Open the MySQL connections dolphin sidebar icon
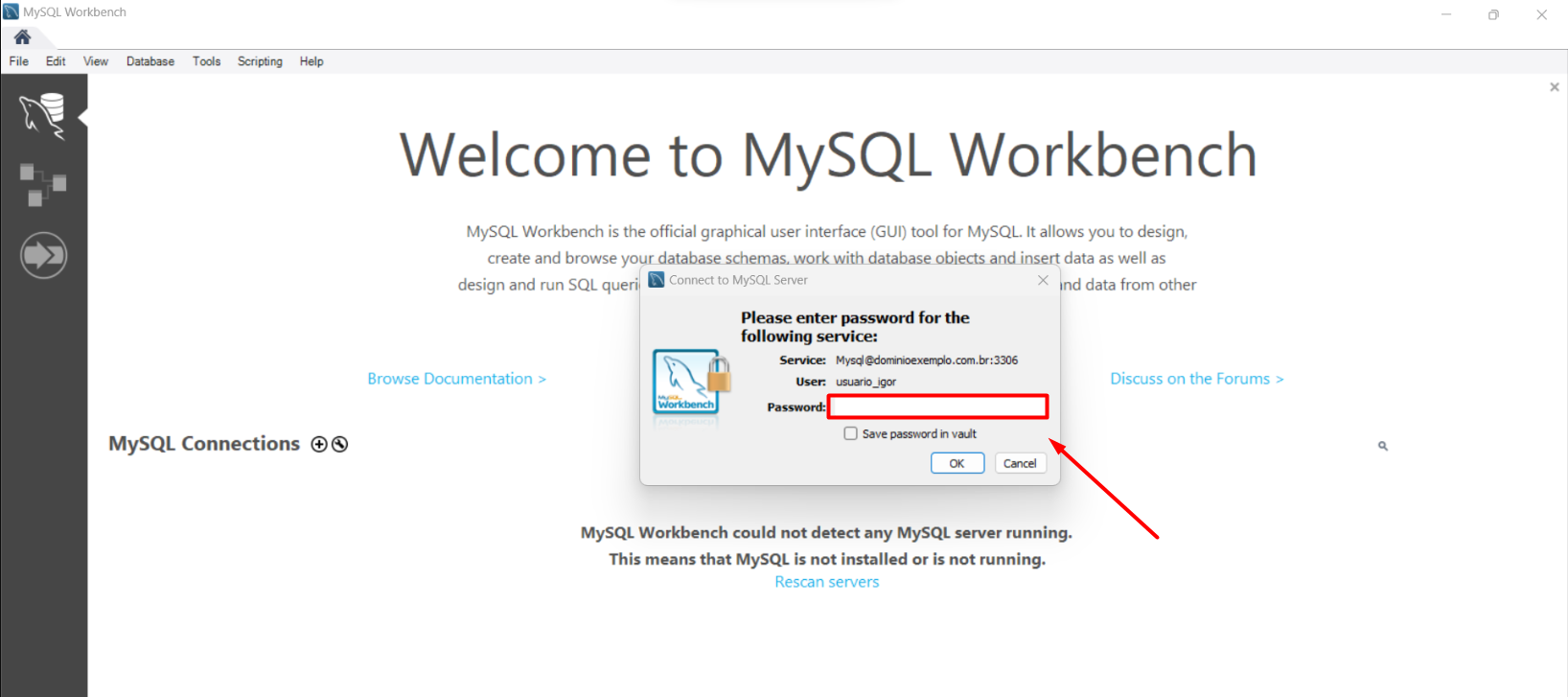Viewport: 1568px width, 697px height. point(43,116)
